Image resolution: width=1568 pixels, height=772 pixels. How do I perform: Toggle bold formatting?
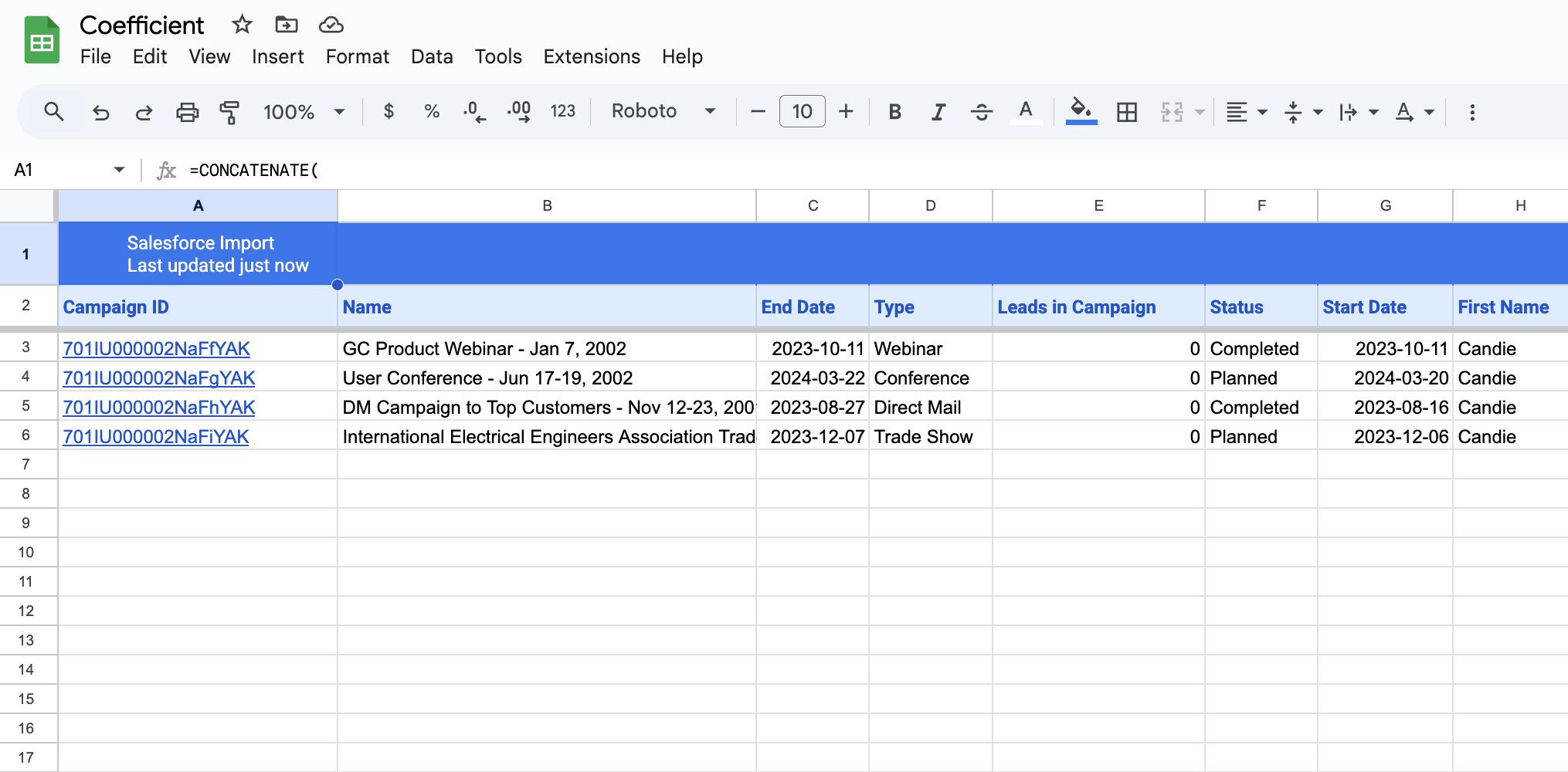[894, 112]
